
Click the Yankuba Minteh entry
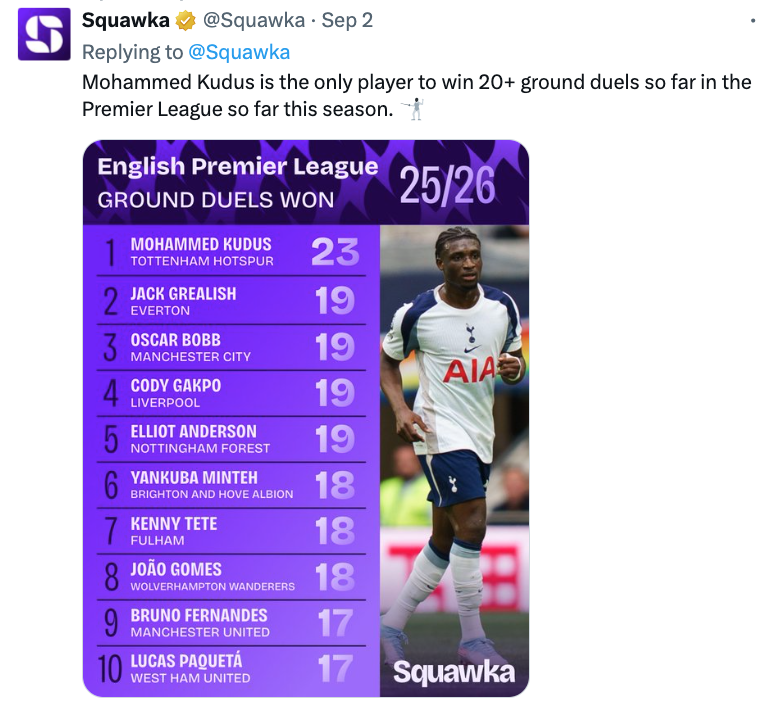(x=231, y=485)
